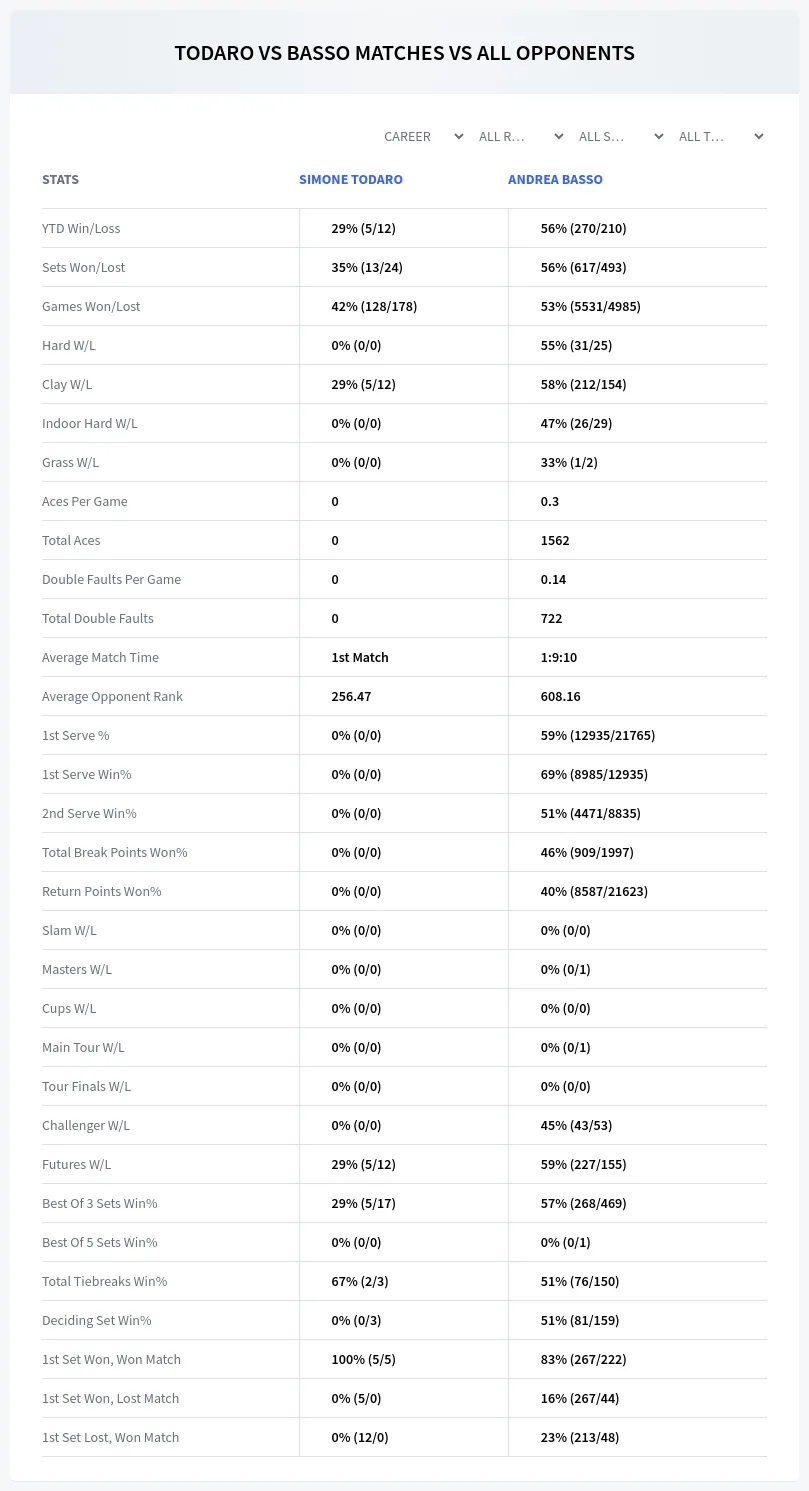This screenshot has height=1491, width=809.
Task: Select Basso's Total Aces value 1562
Action: pyautogui.click(x=555, y=540)
